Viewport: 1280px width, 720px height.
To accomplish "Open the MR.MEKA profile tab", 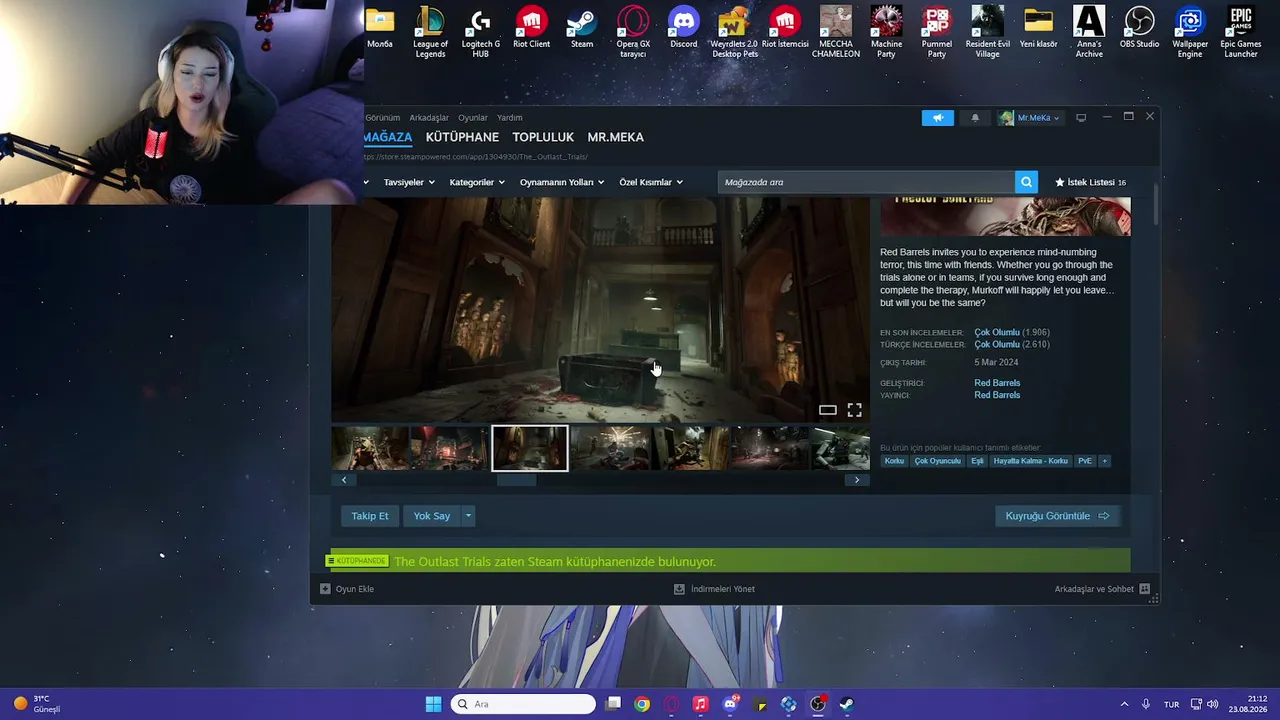I will (616, 137).
